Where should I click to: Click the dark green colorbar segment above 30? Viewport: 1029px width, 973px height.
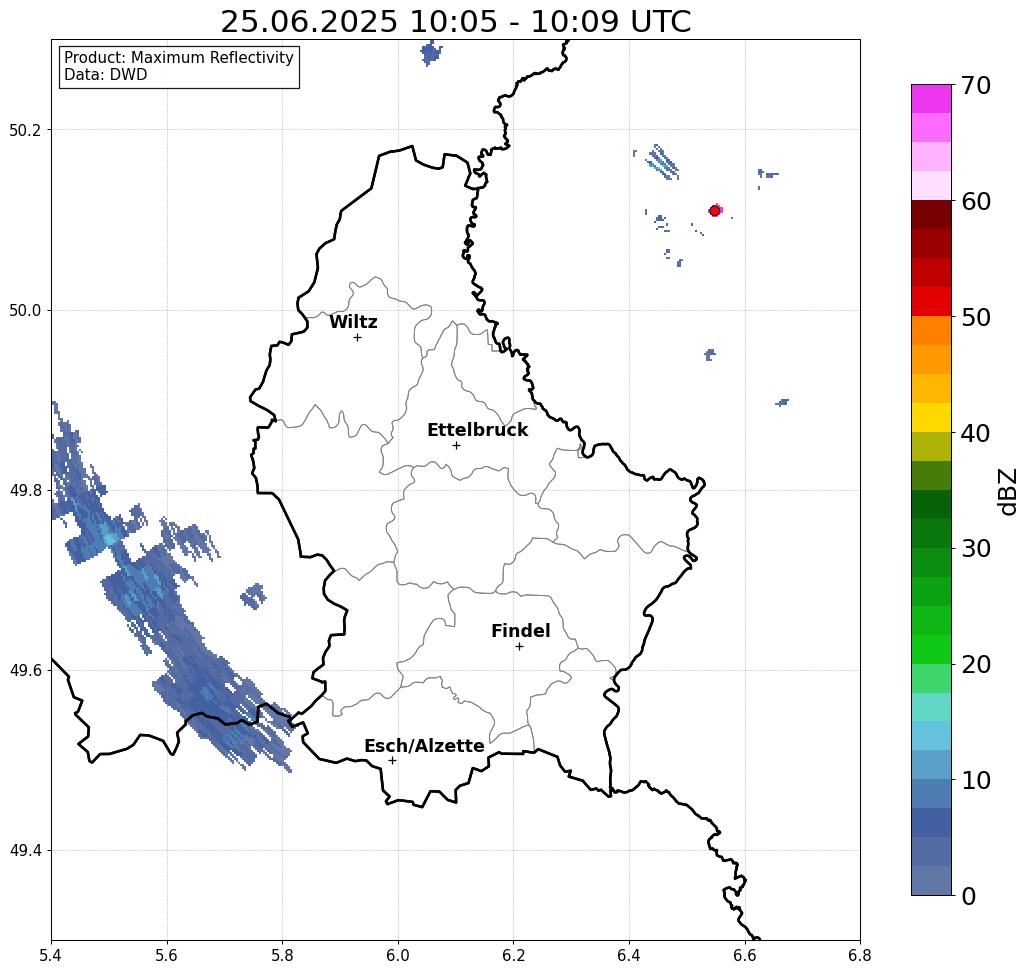coord(931,533)
